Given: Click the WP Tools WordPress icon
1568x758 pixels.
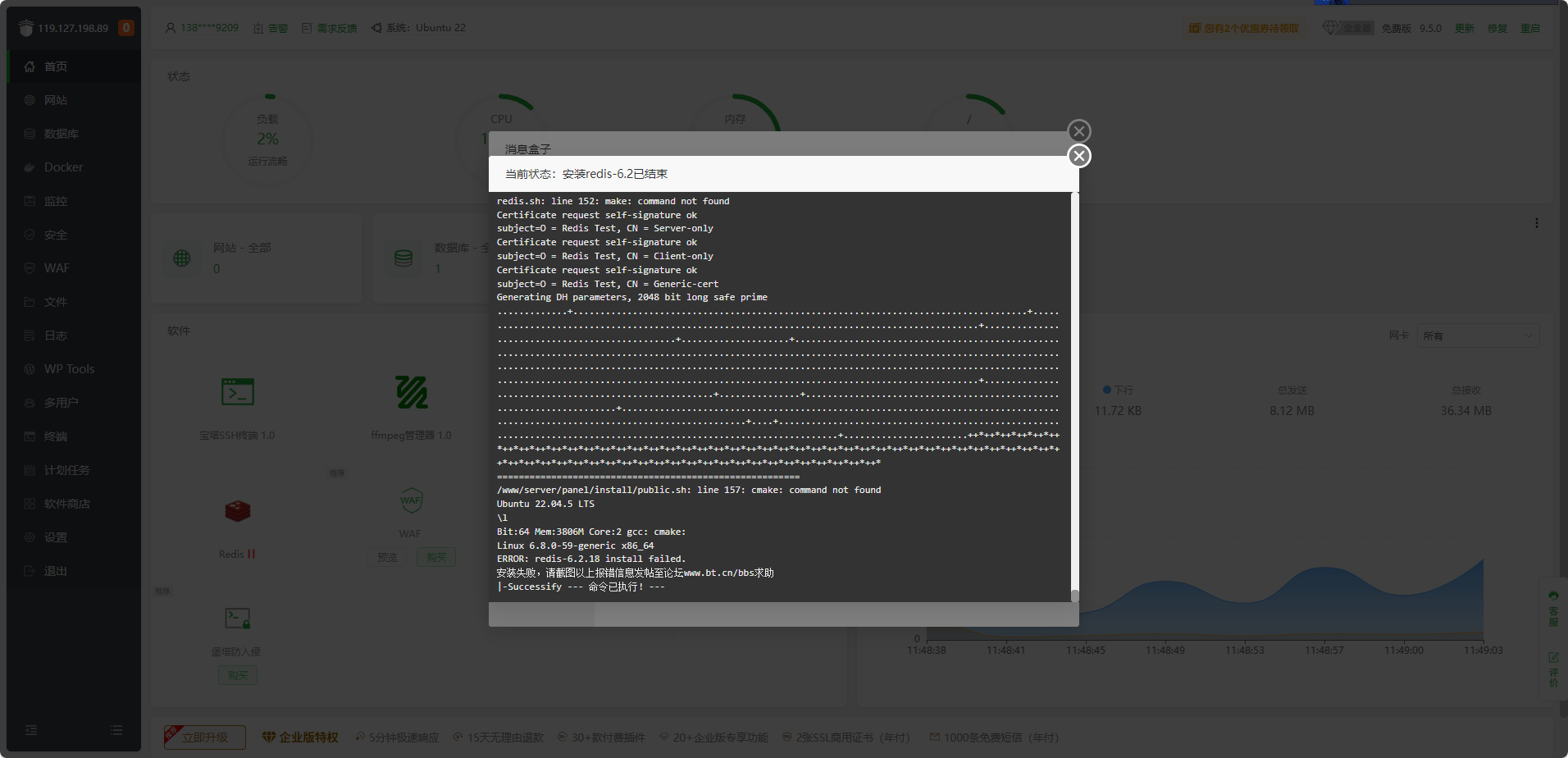Looking at the screenshot, I should (30, 369).
